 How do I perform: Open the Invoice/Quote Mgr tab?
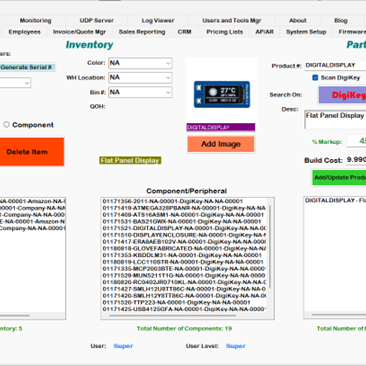point(79,32)
